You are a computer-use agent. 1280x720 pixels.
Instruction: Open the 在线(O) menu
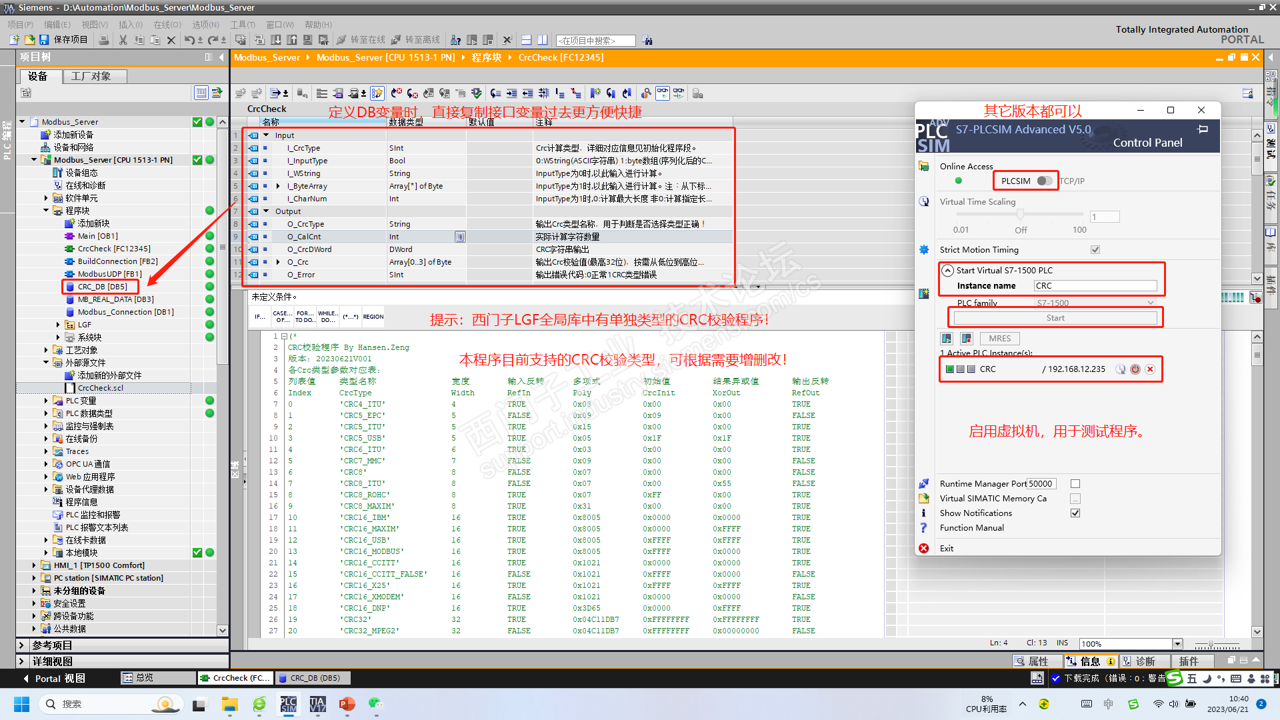(x=167, y=25)
